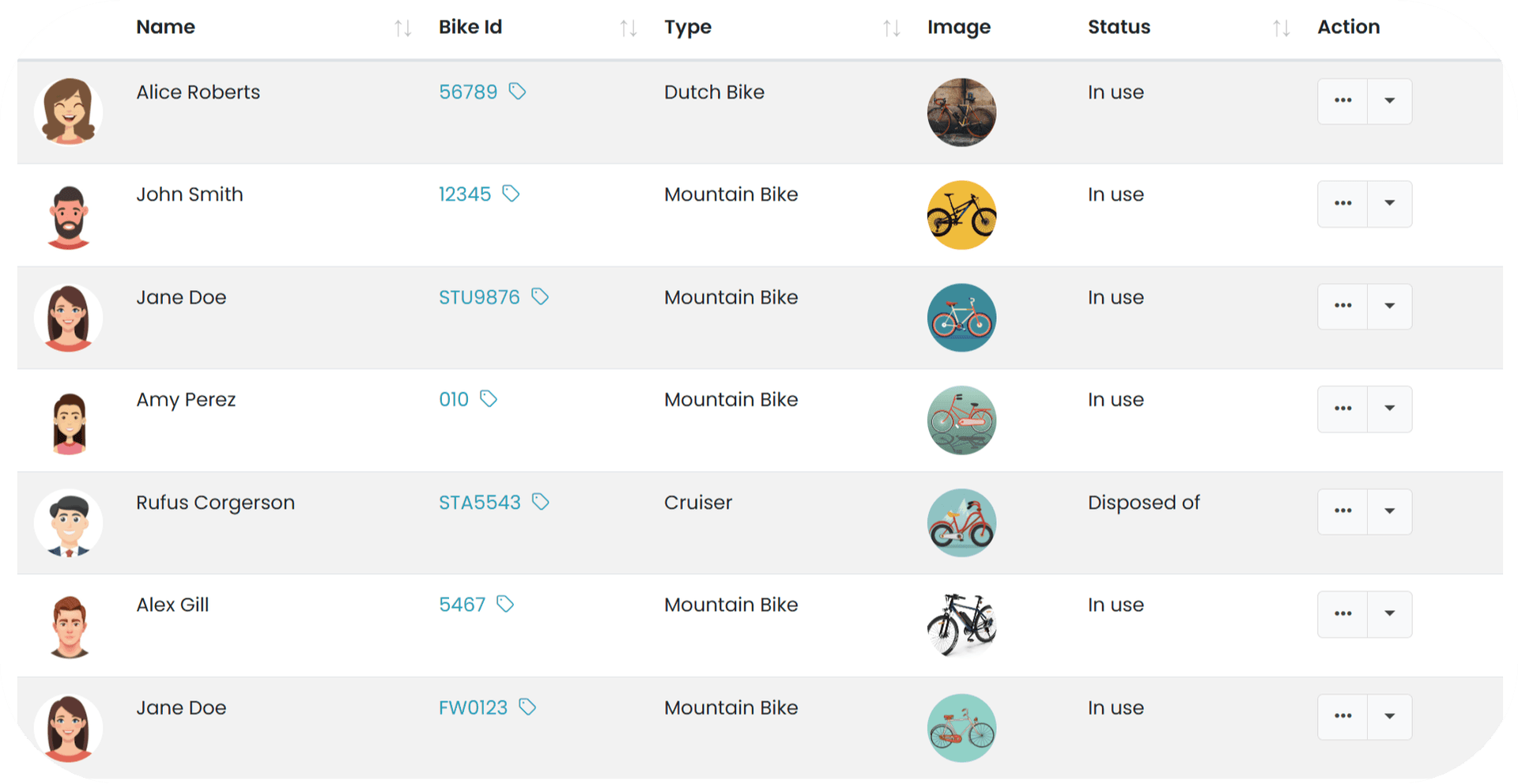
Task: Click the yellow Mountain Bike image for John Smith
Action: [961, 215]
